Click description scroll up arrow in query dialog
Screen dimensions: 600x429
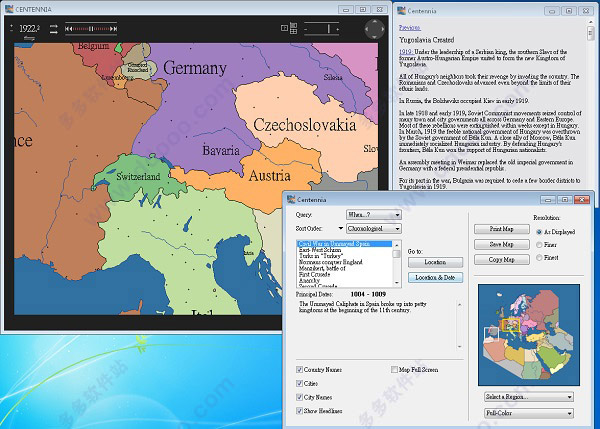460,305
